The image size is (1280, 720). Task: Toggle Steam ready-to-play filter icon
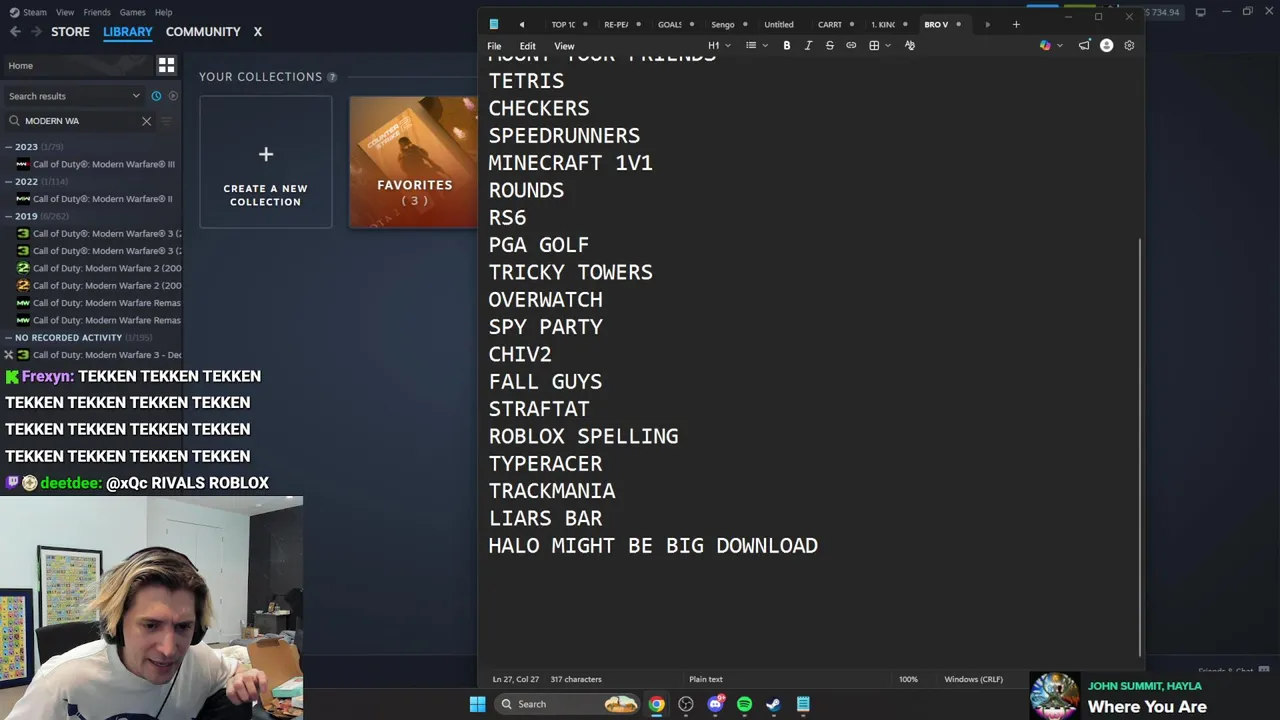[x=173, y=96]
